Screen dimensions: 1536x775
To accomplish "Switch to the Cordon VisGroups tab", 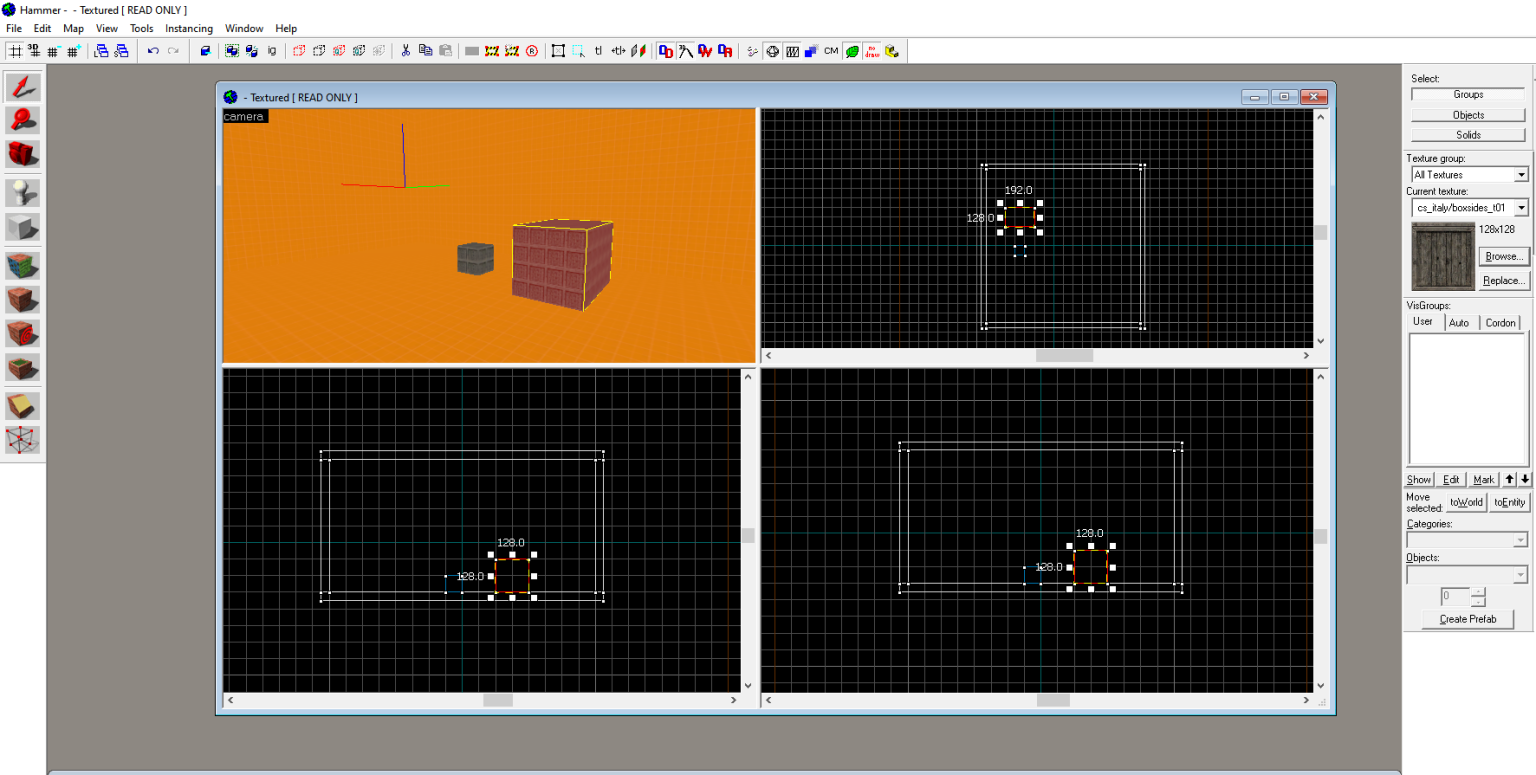I will coord(1500,323).
